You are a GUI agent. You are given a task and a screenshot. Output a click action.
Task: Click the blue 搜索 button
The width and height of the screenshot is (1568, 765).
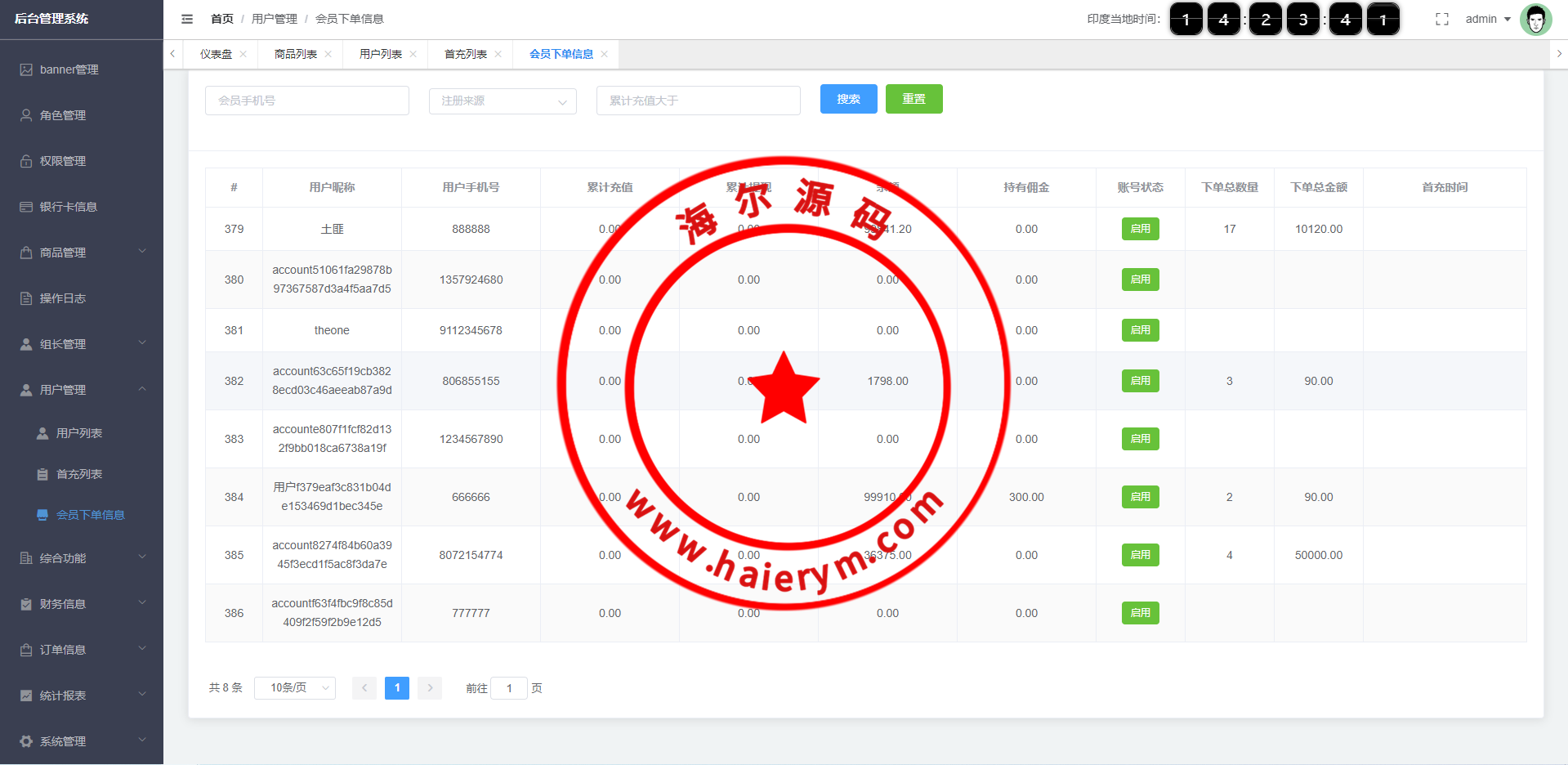point(848,99)
